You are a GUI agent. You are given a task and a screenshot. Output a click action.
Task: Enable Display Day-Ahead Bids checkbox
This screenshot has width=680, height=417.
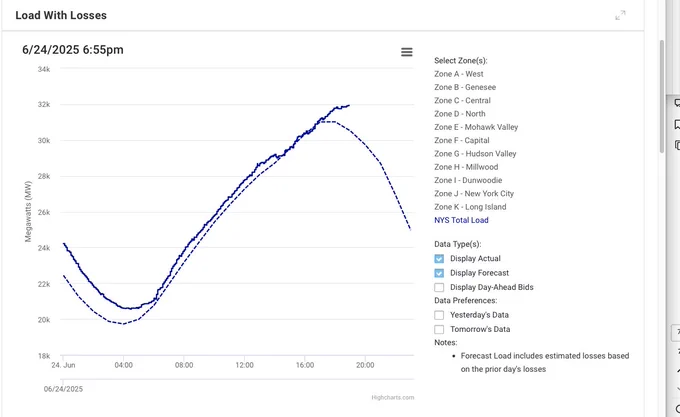coord(439,287)
